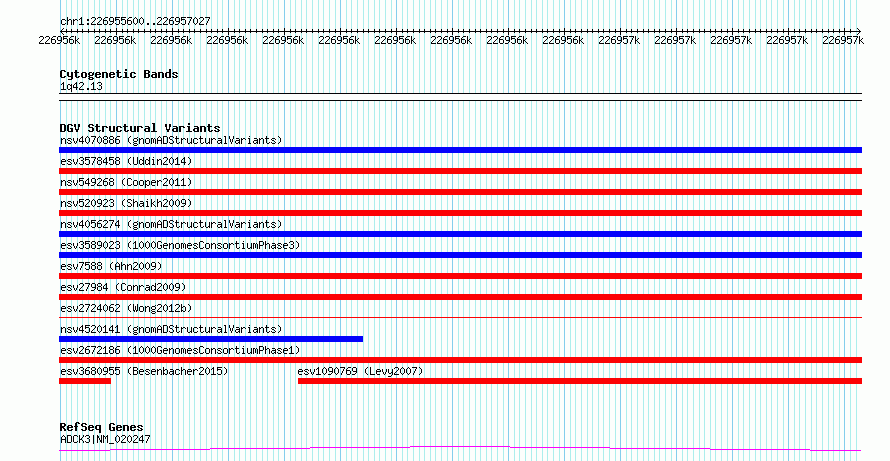This screenshot has width=890, height=461.
Task: Click the short red bar under esv3680955
Action: click(85, 381)
